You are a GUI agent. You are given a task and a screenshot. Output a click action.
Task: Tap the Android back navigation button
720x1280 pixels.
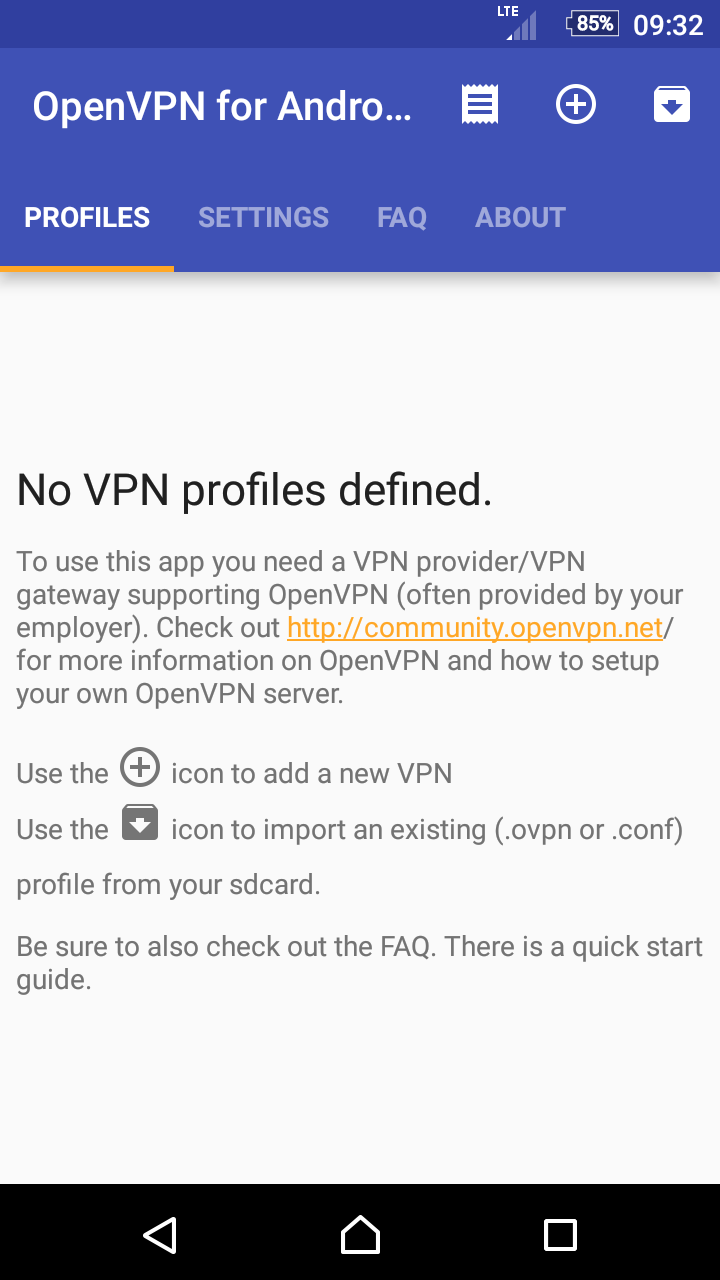click(x=160, y=1235)
